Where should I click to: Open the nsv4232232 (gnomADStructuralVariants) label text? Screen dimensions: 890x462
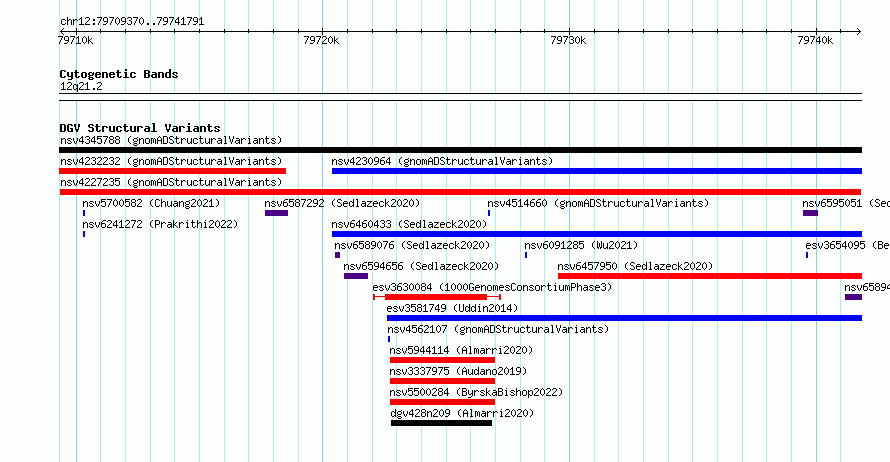(x=171, y=161)
